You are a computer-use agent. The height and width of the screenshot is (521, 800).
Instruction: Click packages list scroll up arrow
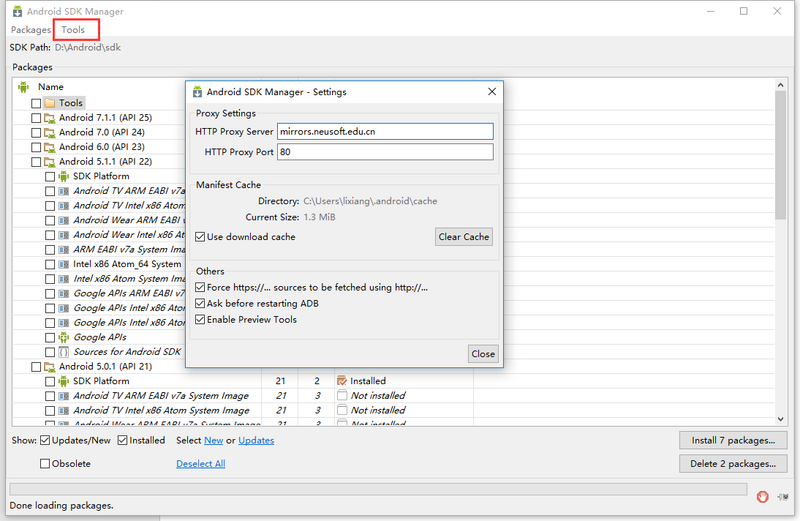point(781,85)
